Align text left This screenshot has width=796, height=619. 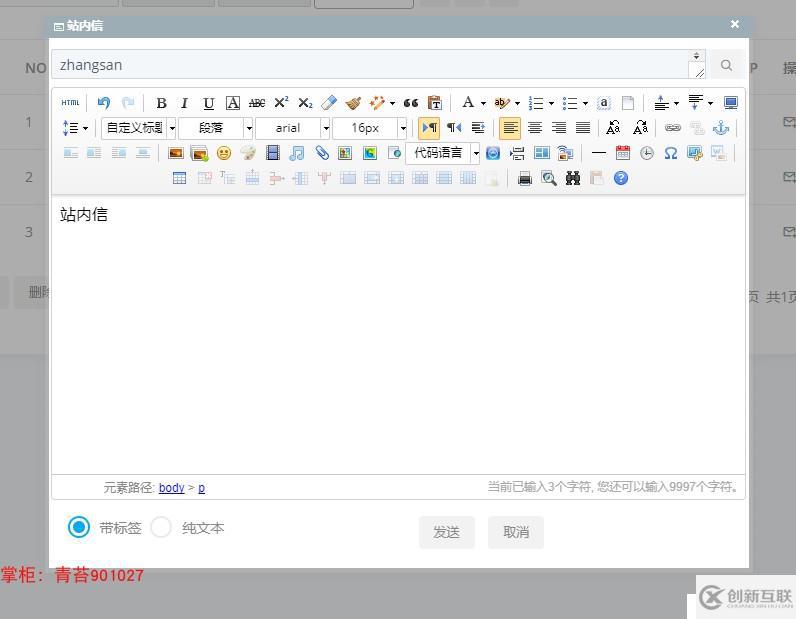[x=510, y=128]
